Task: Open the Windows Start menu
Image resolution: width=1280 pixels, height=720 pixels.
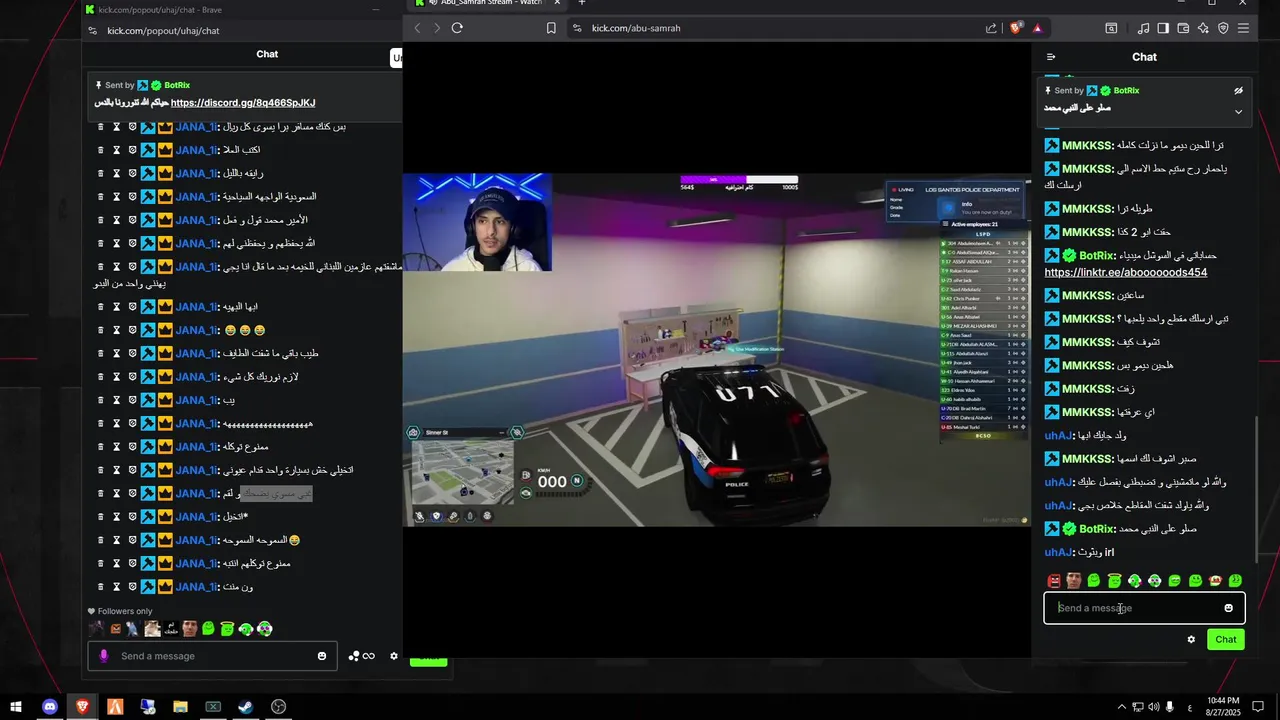Action: point(16,707)
